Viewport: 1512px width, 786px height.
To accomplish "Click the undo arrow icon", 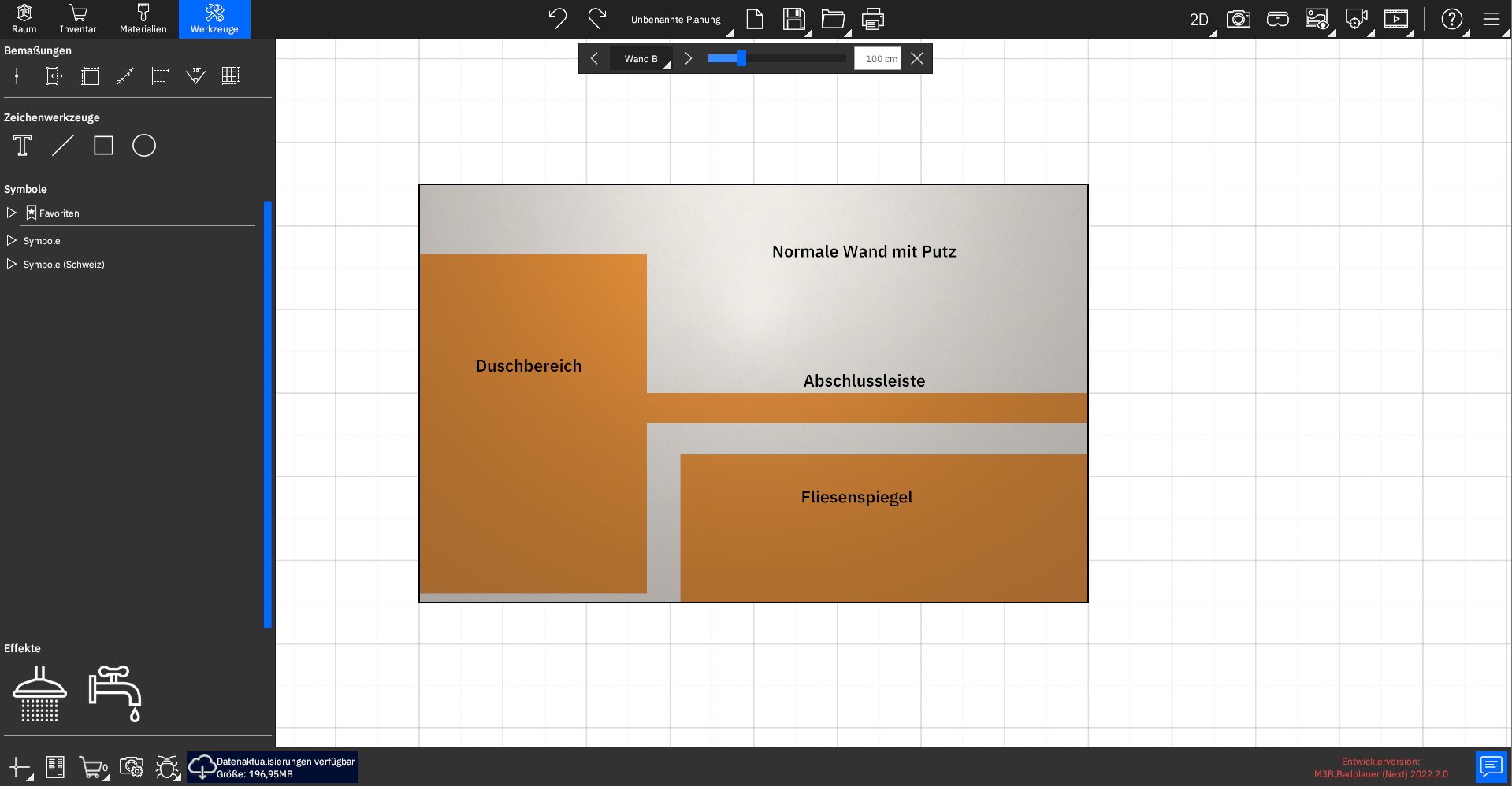I will click(x=558, y=18).
